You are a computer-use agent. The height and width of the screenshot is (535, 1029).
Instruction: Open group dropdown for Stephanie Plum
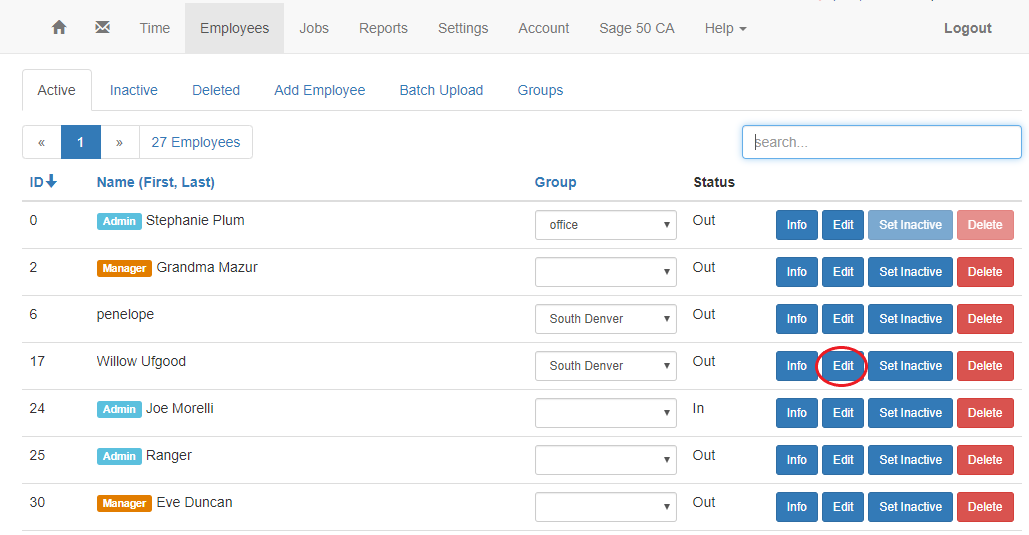605,225
